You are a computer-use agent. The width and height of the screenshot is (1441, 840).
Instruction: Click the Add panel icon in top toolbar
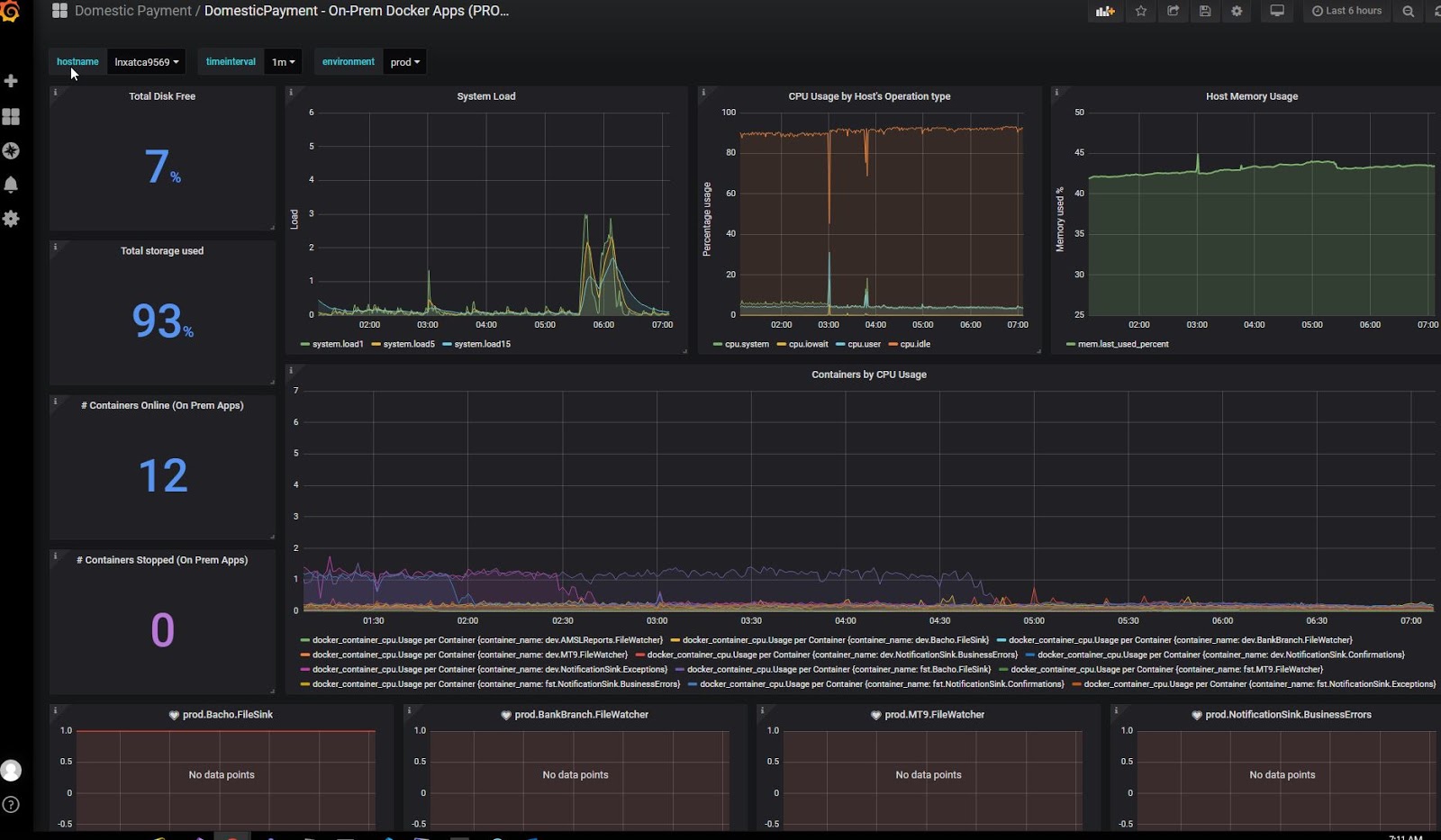point(1106,12)
